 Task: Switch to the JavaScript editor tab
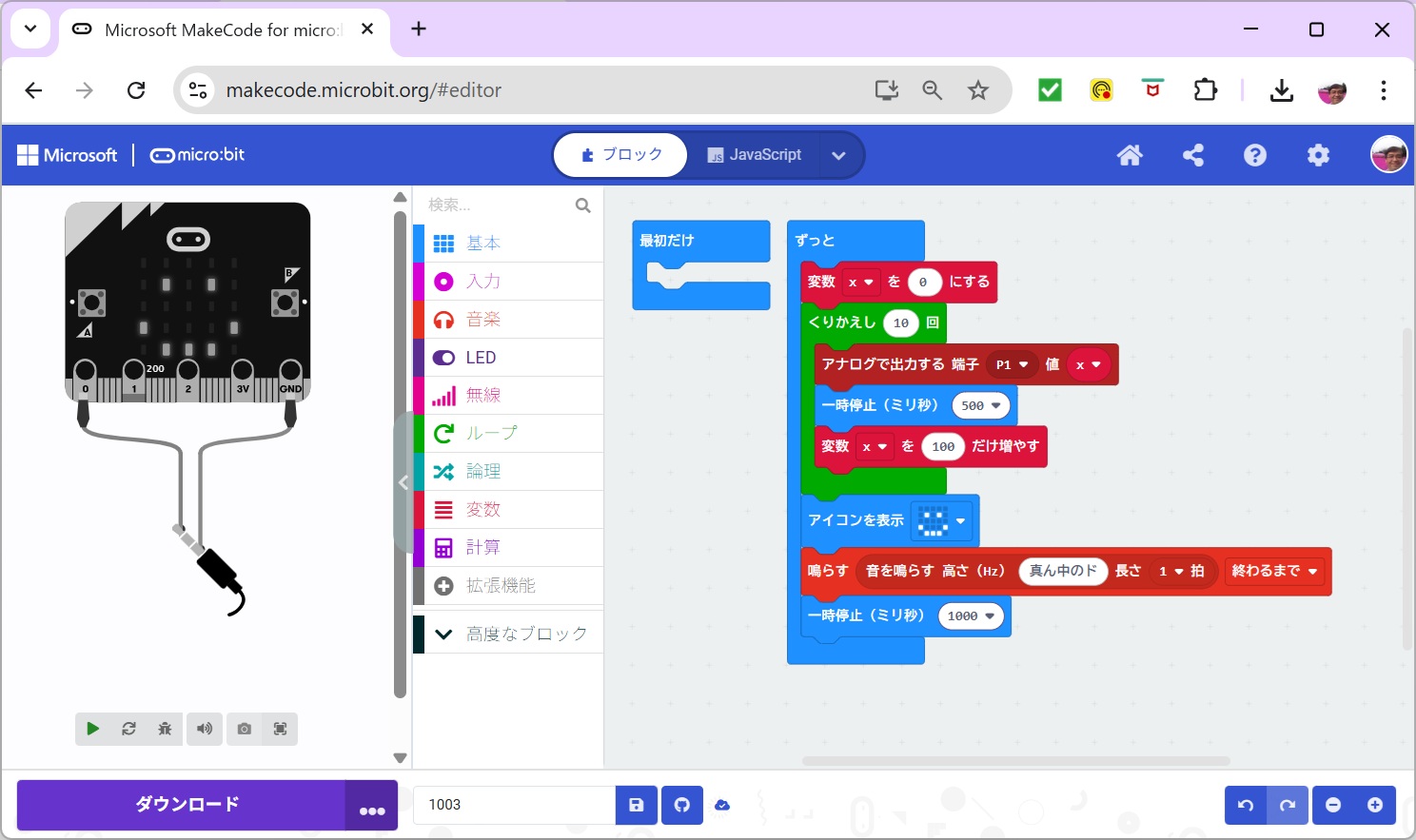[755, 155]
